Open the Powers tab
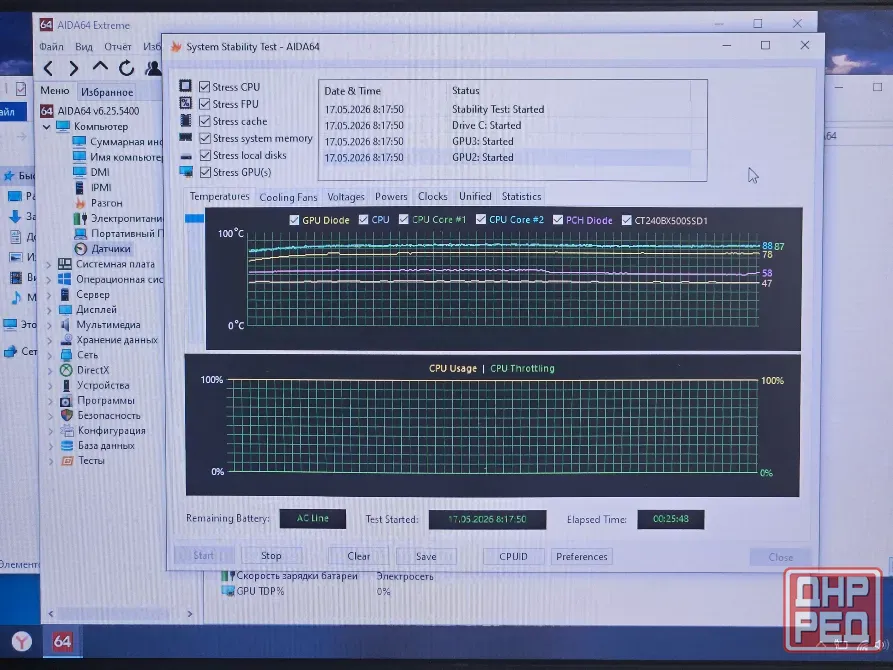The height and width of the screenshot is (670, 893). click(x=391, y=197)
